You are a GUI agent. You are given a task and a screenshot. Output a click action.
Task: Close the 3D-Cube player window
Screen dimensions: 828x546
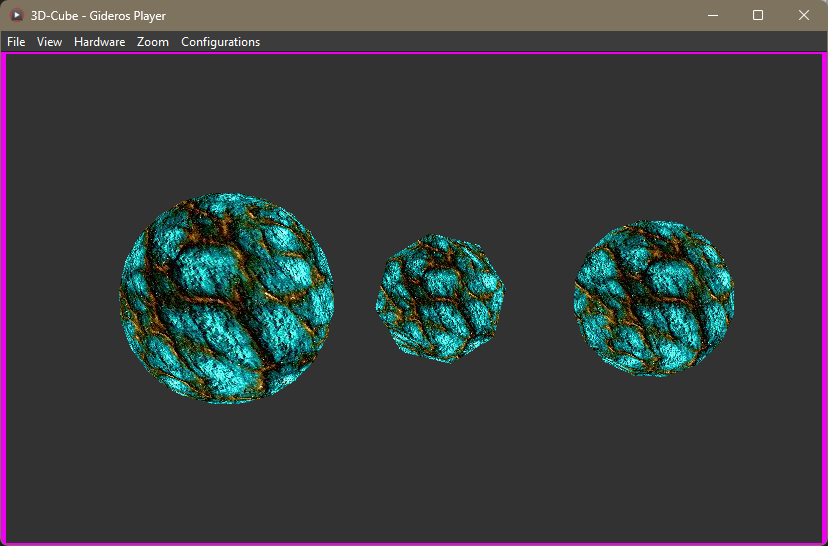click(803, 15)
